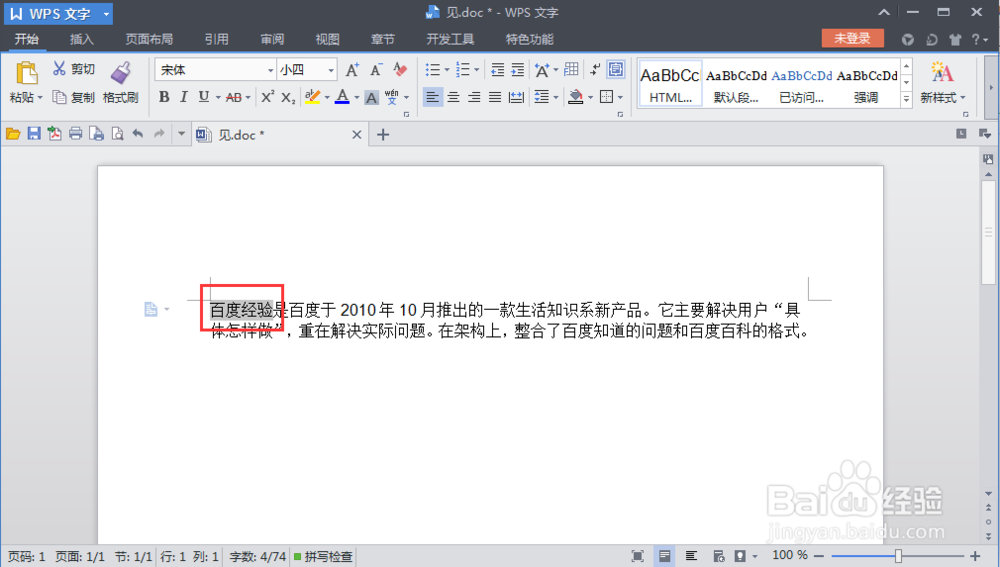Click the Not Logged In (未登录) button
The image size is (1000, 567).
[853, 38]
